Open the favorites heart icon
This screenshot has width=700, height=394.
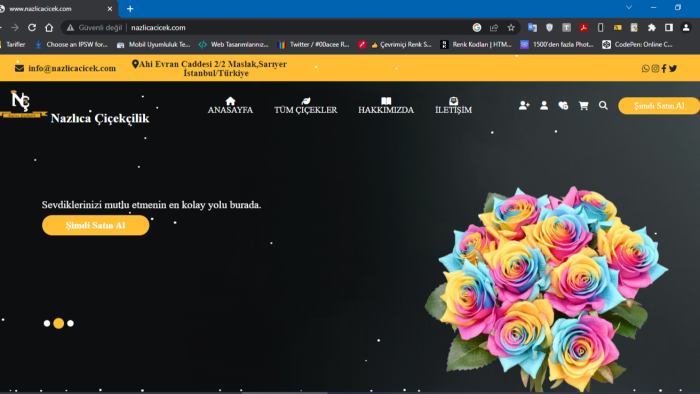[x=563, y=105]
